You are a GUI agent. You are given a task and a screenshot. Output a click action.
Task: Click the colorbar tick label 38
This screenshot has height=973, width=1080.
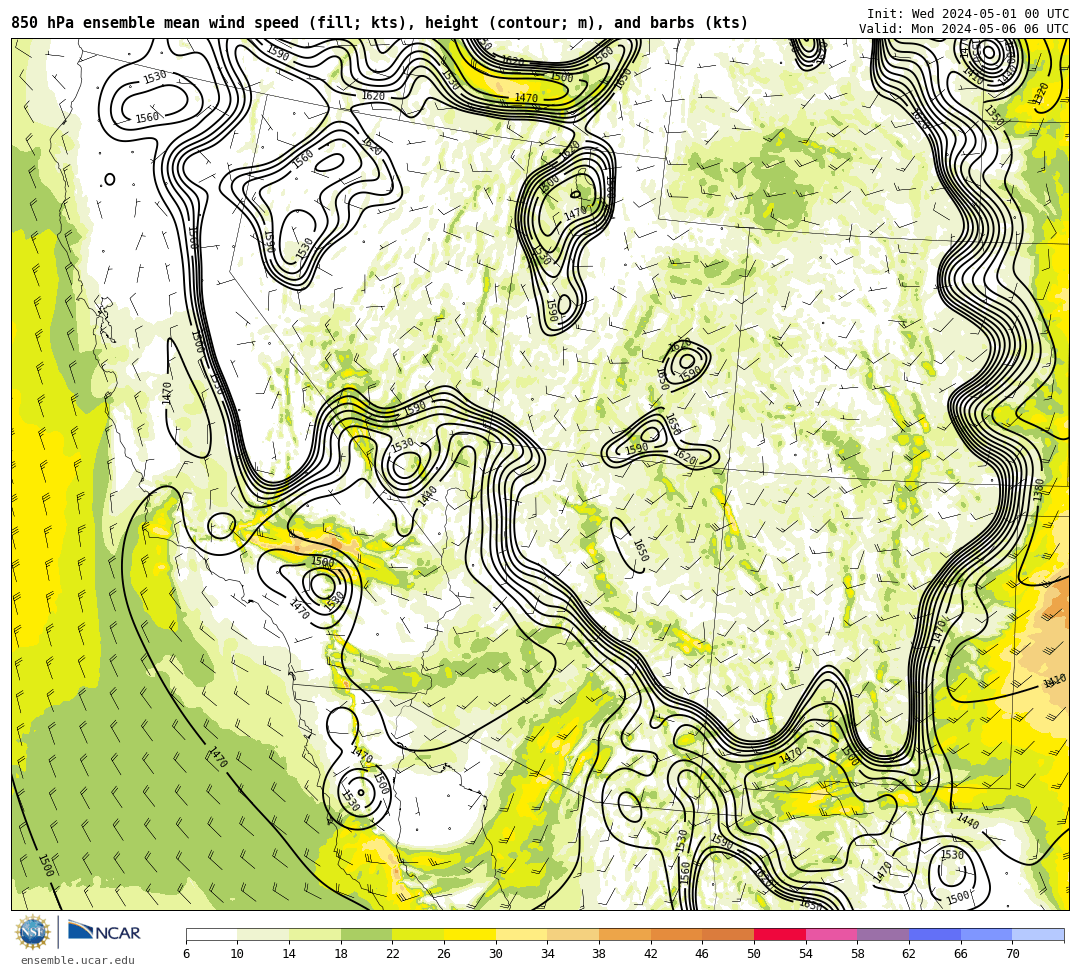599,954
